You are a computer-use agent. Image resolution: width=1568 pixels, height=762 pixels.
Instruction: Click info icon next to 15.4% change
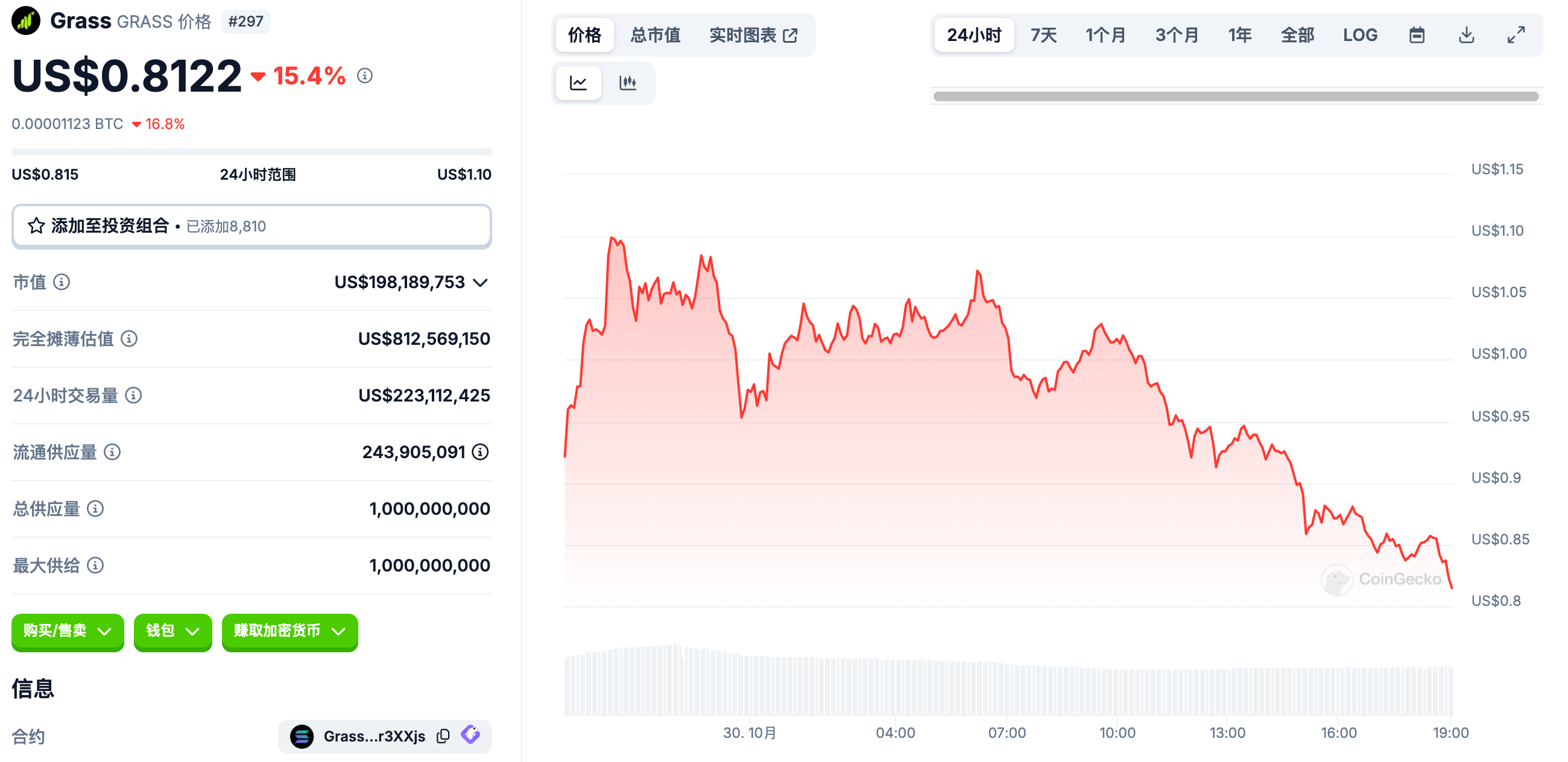(365, 75)
